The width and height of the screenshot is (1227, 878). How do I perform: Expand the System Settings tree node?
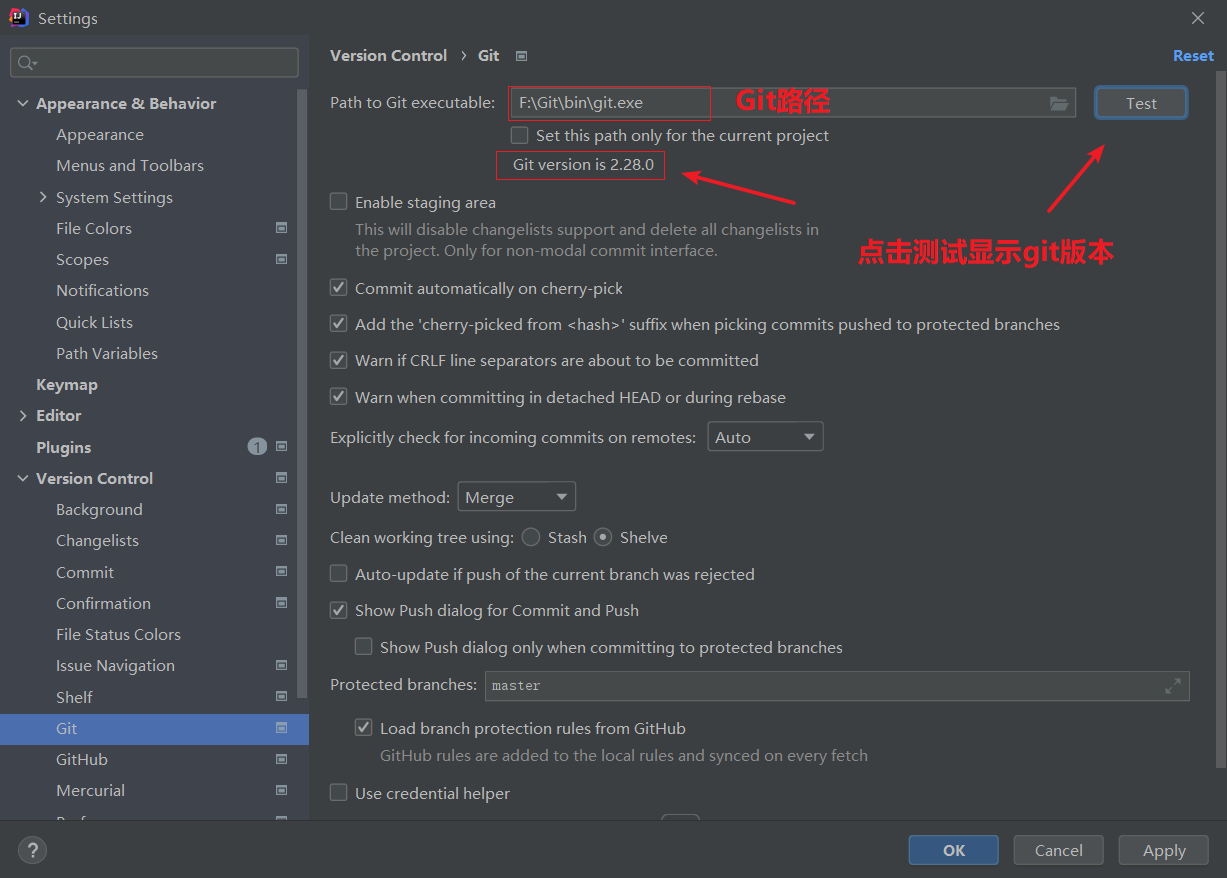[43, 197]
